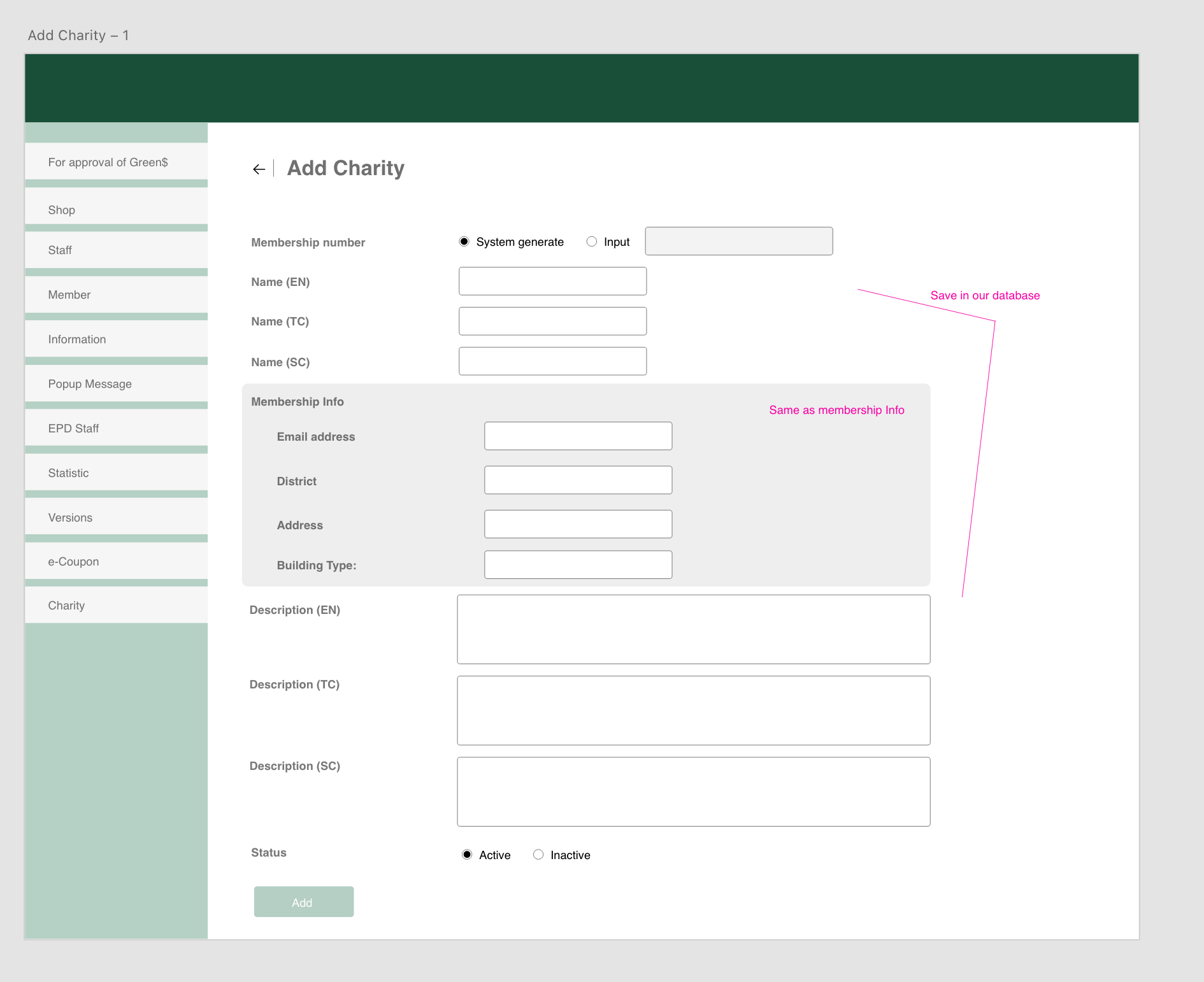Screen dimensions: 1204x982
Task: Select the Building Type field
Action: [x=578, y=565]
